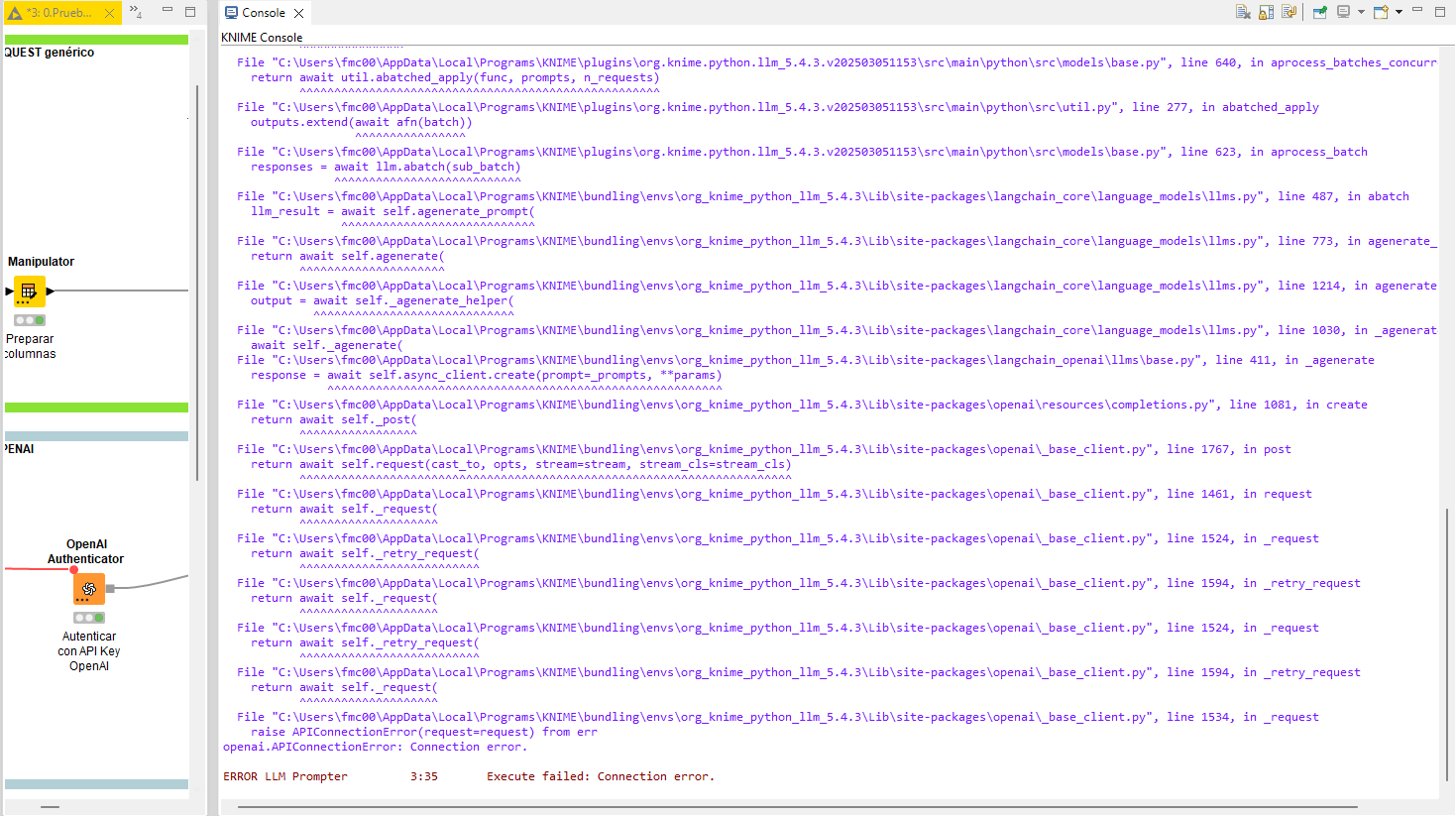
Task: Click the console horizontal scrollbar
Action: click(x=798, y=807)
